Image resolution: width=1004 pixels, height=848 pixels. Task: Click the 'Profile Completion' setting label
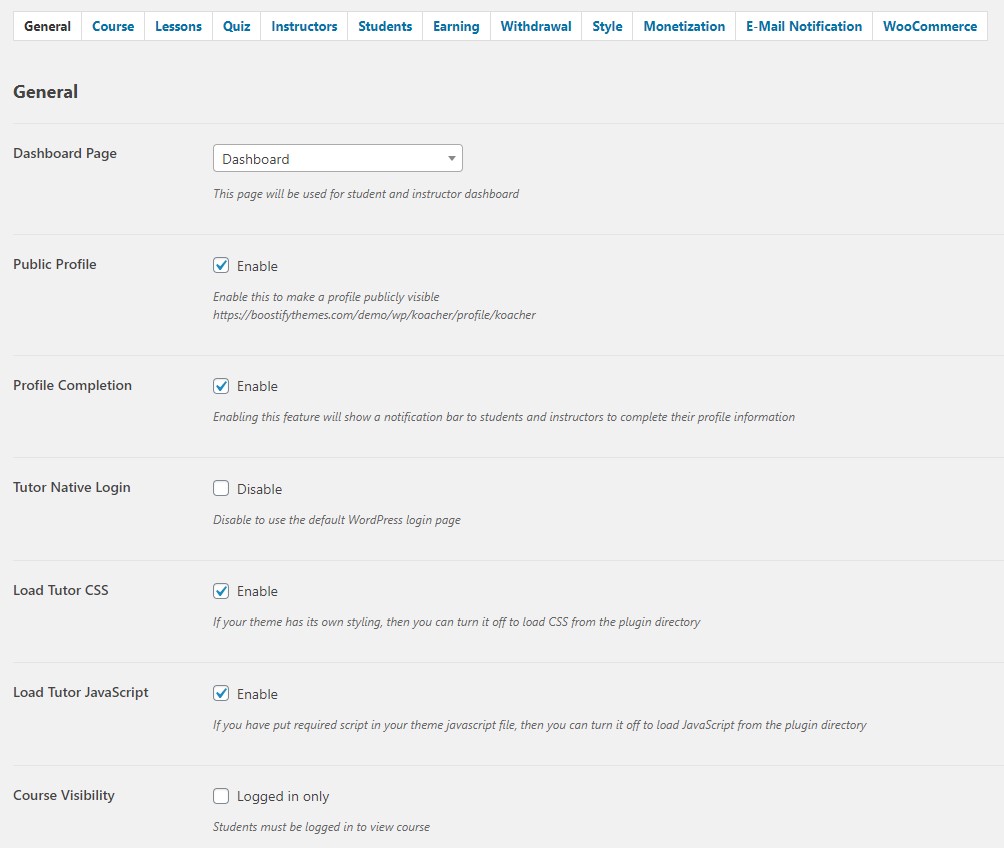pyautogui.click(x=72, y=385)
